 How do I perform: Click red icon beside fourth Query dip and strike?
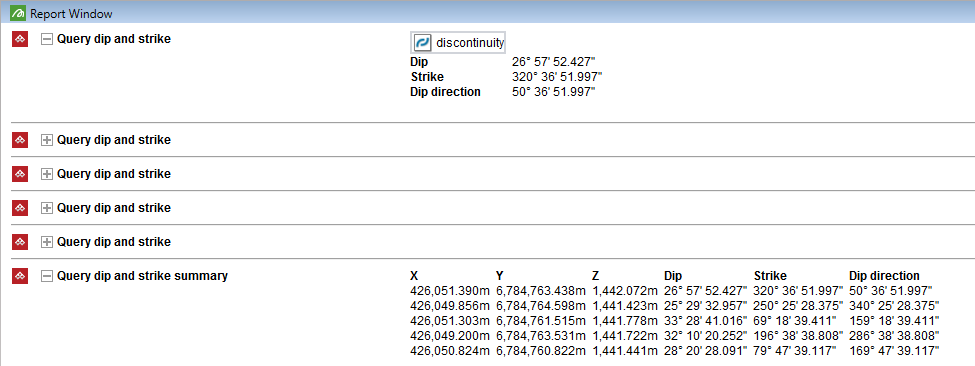click(x=20, y=208)
